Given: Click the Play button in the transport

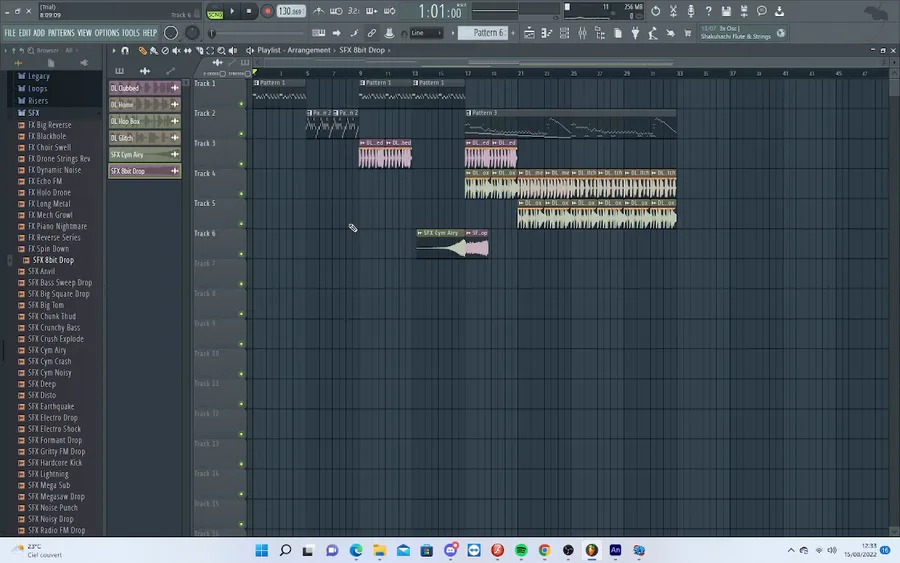Looking at the screenshot, I should point(232,11).
